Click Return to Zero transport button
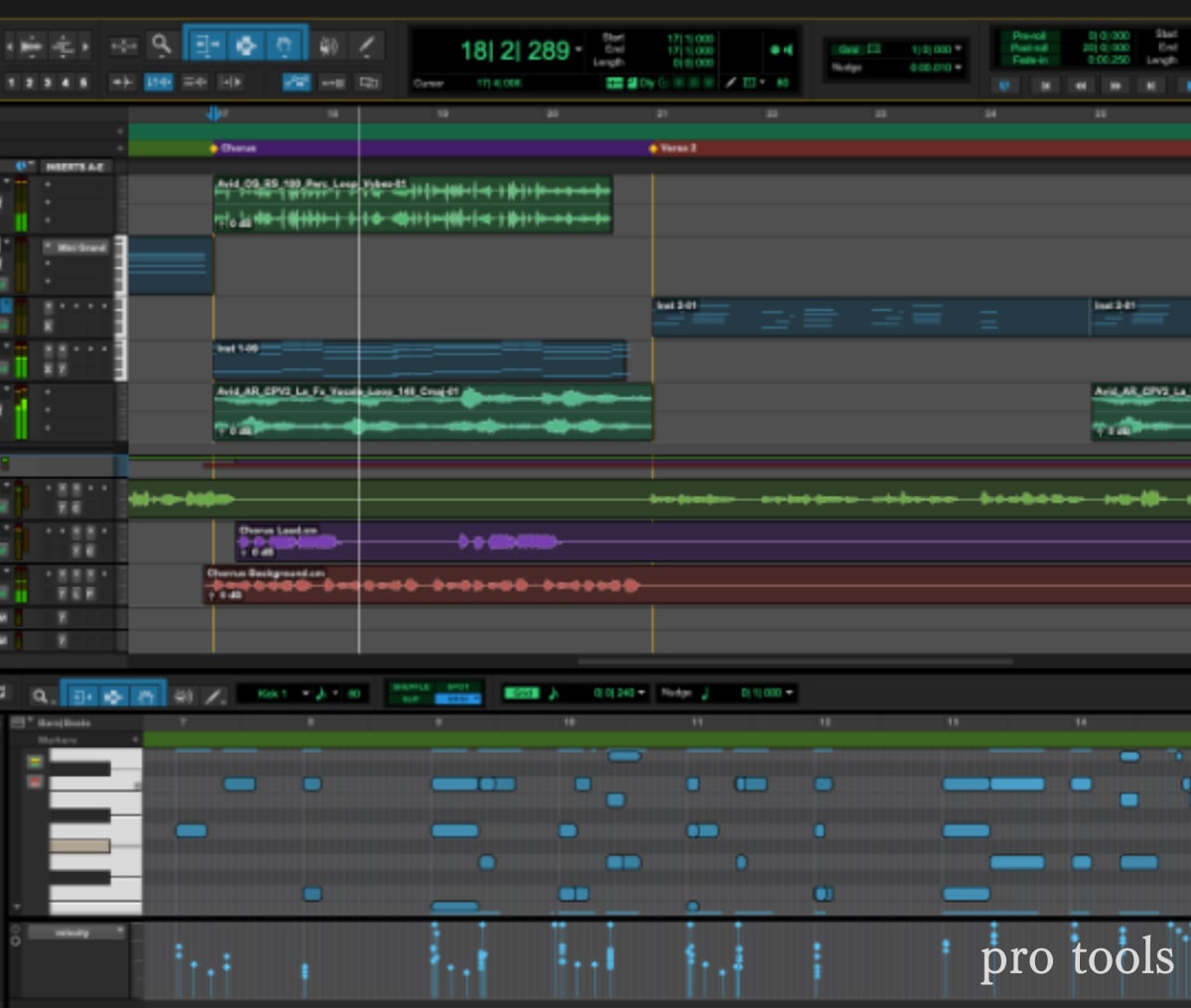The height and width of the screenshot is (1008, 1191). 1045,85
